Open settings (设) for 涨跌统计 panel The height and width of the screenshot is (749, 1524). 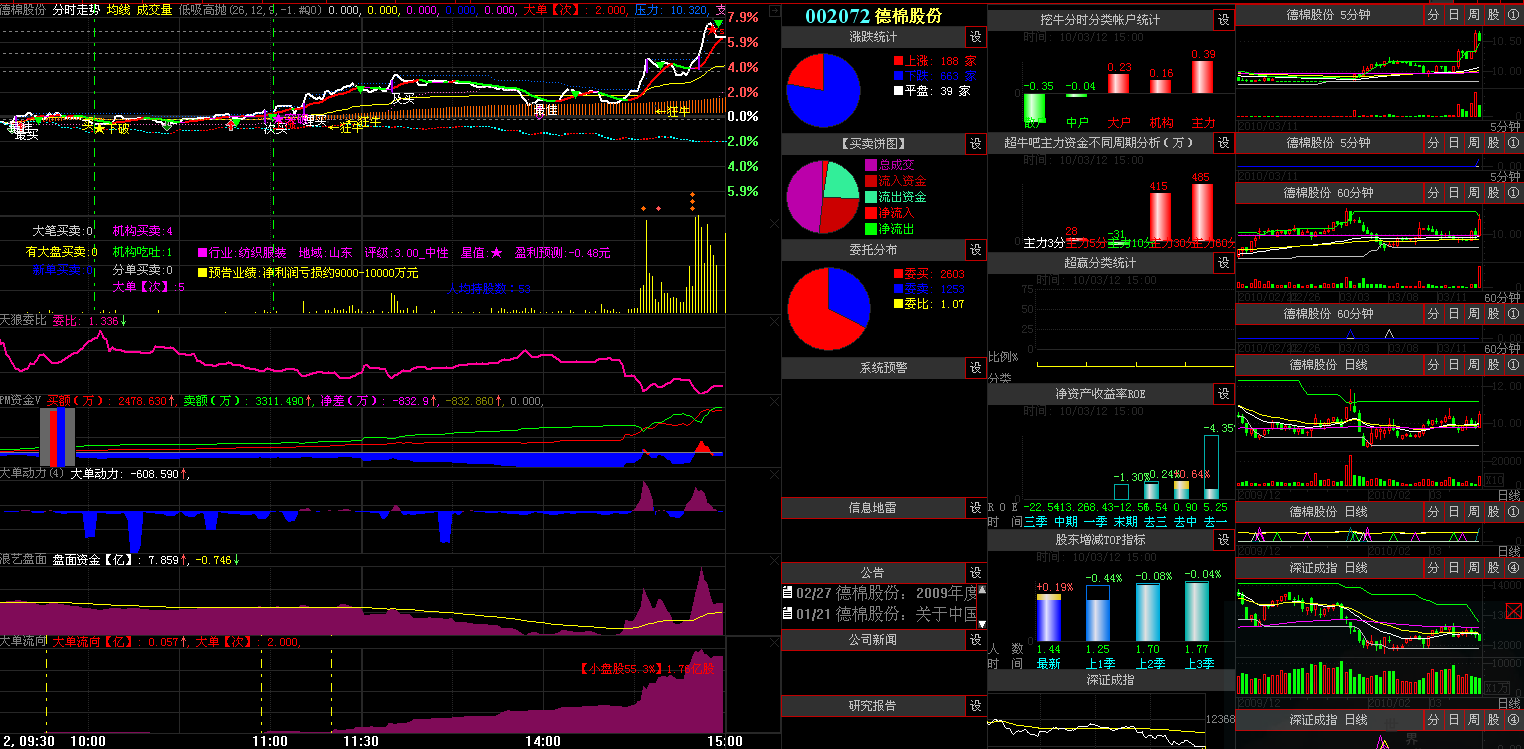[976, 37]
